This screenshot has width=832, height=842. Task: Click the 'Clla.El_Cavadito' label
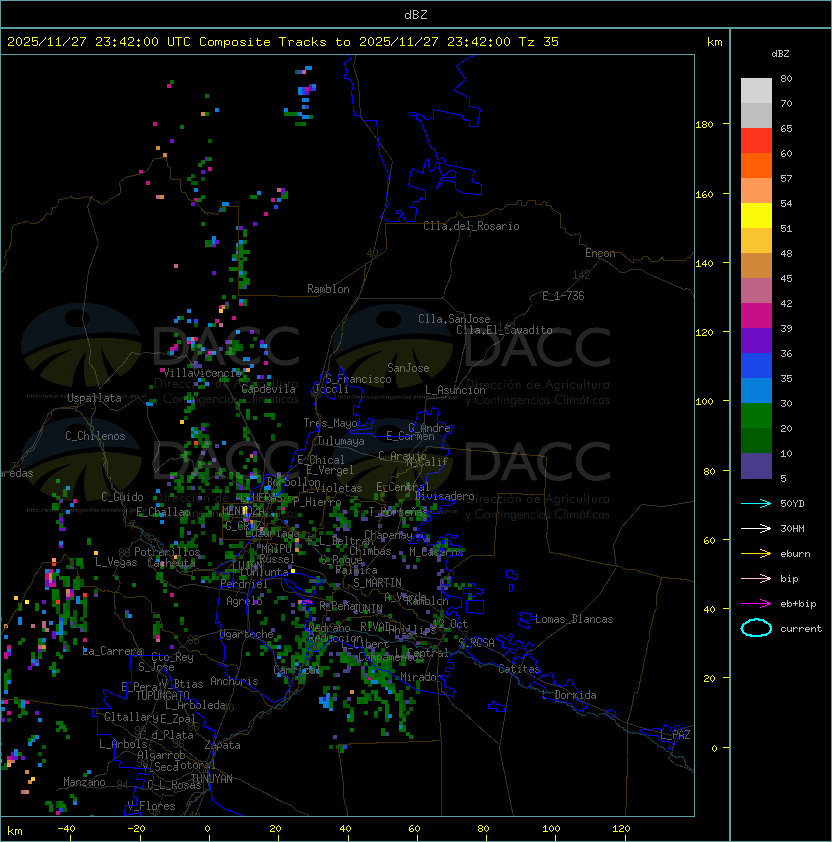504,330
